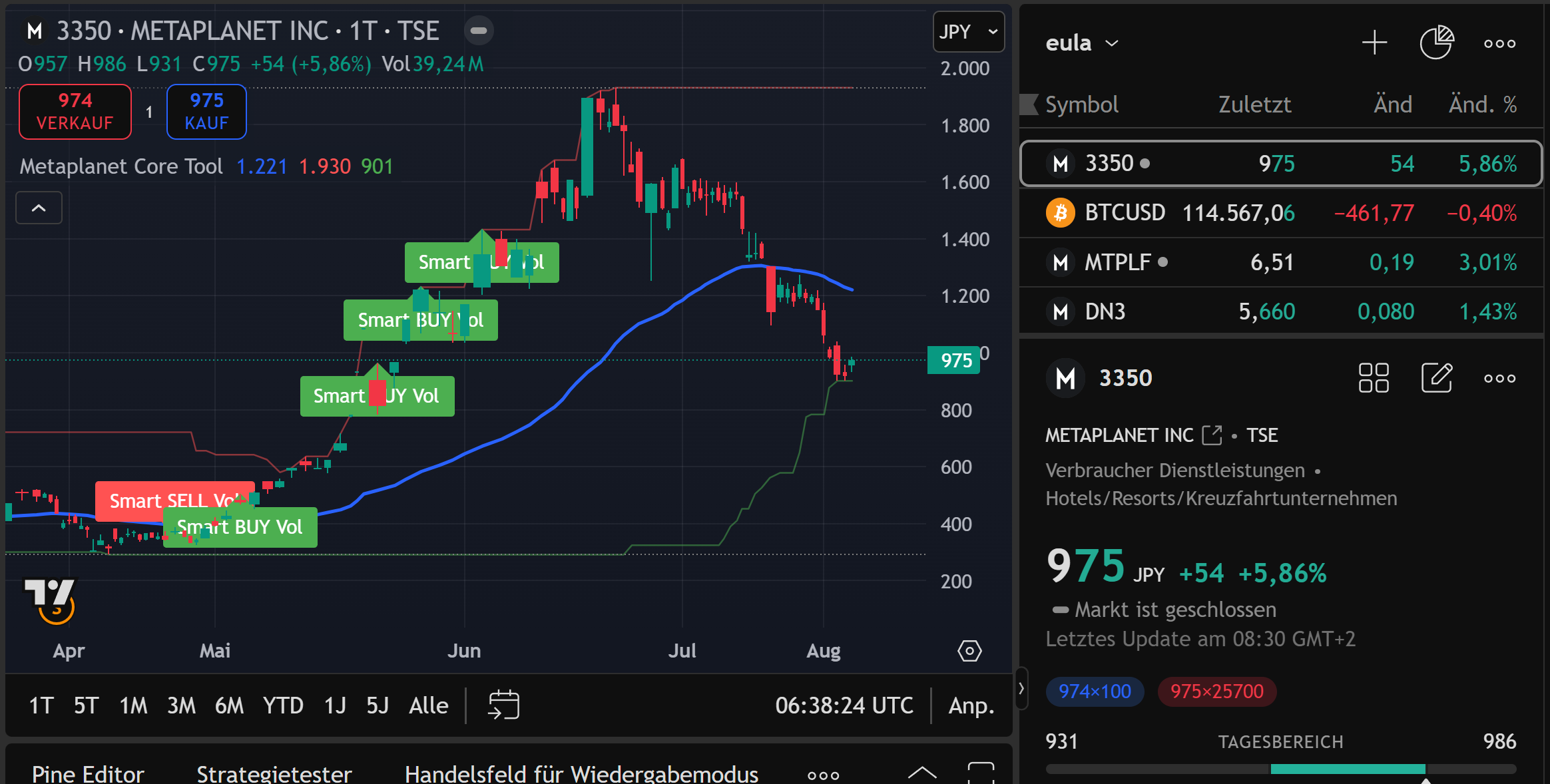Set the chart range to 5T
This screenshot has height=784, width=1550.
pos(86,705)
